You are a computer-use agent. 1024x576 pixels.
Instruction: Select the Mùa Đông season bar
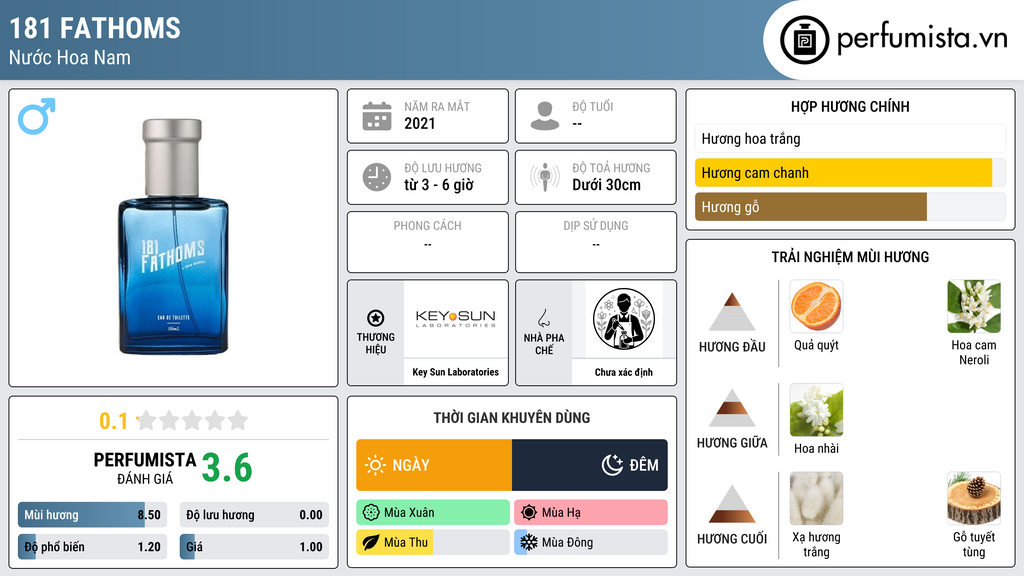(591, 542)
